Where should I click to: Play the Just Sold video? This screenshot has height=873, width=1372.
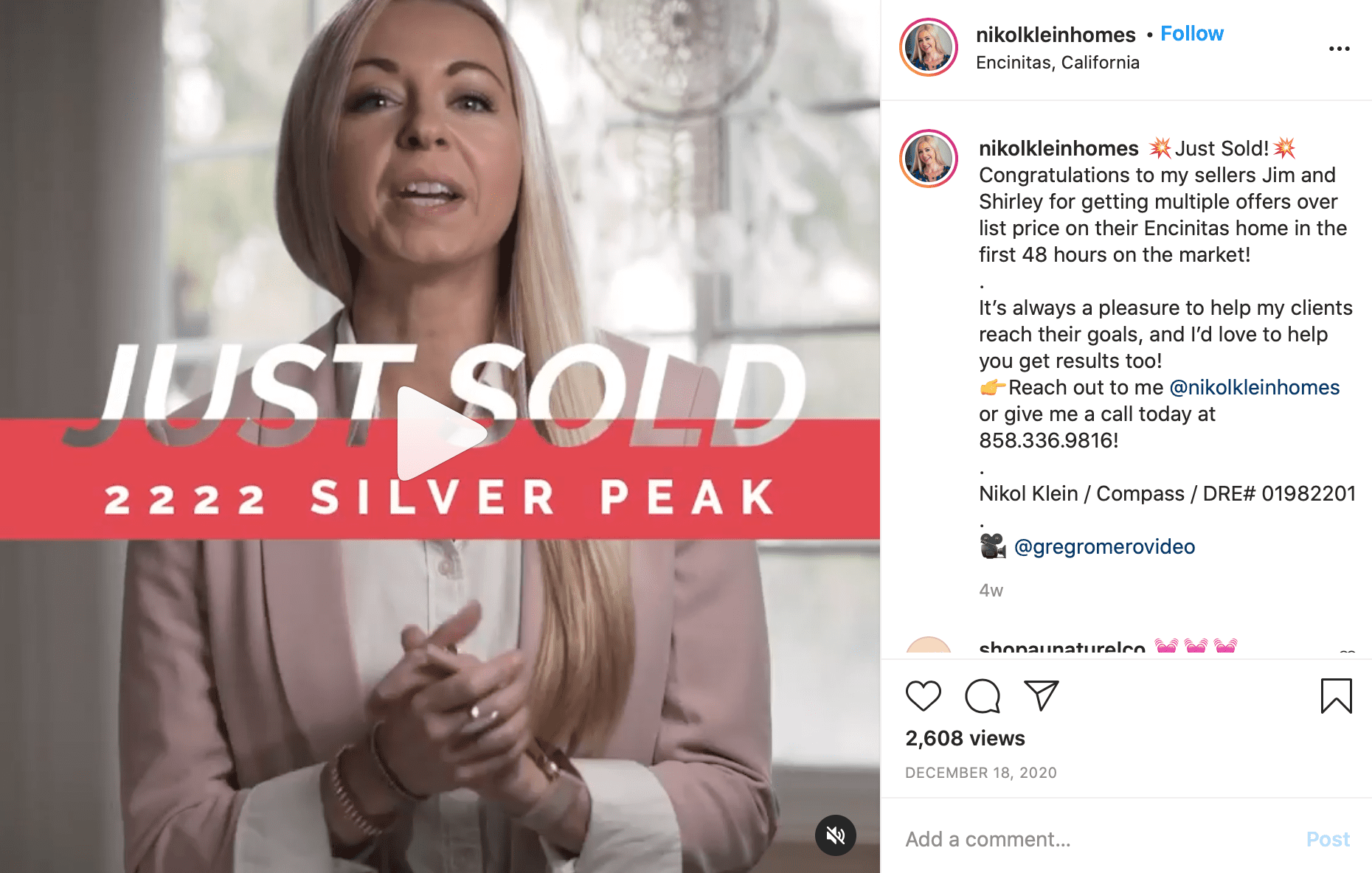[440, 434]
